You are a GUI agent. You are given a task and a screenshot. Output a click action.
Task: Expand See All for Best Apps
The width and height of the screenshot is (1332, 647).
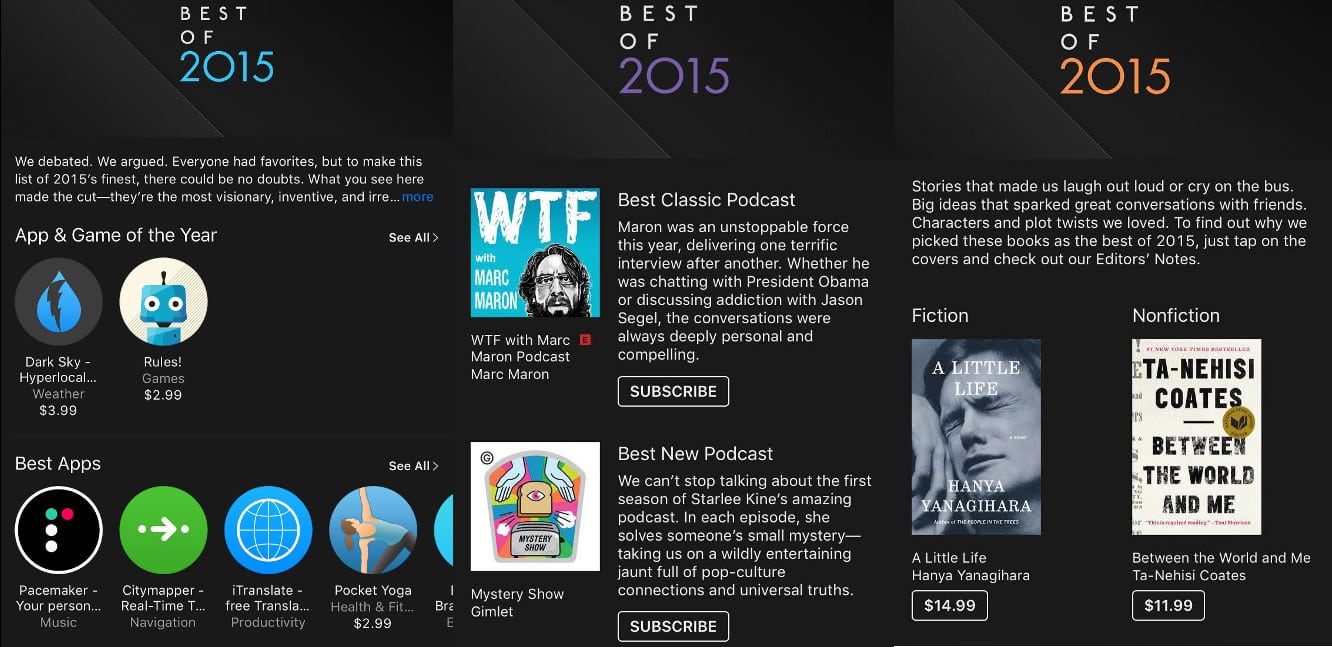point(413,466)
